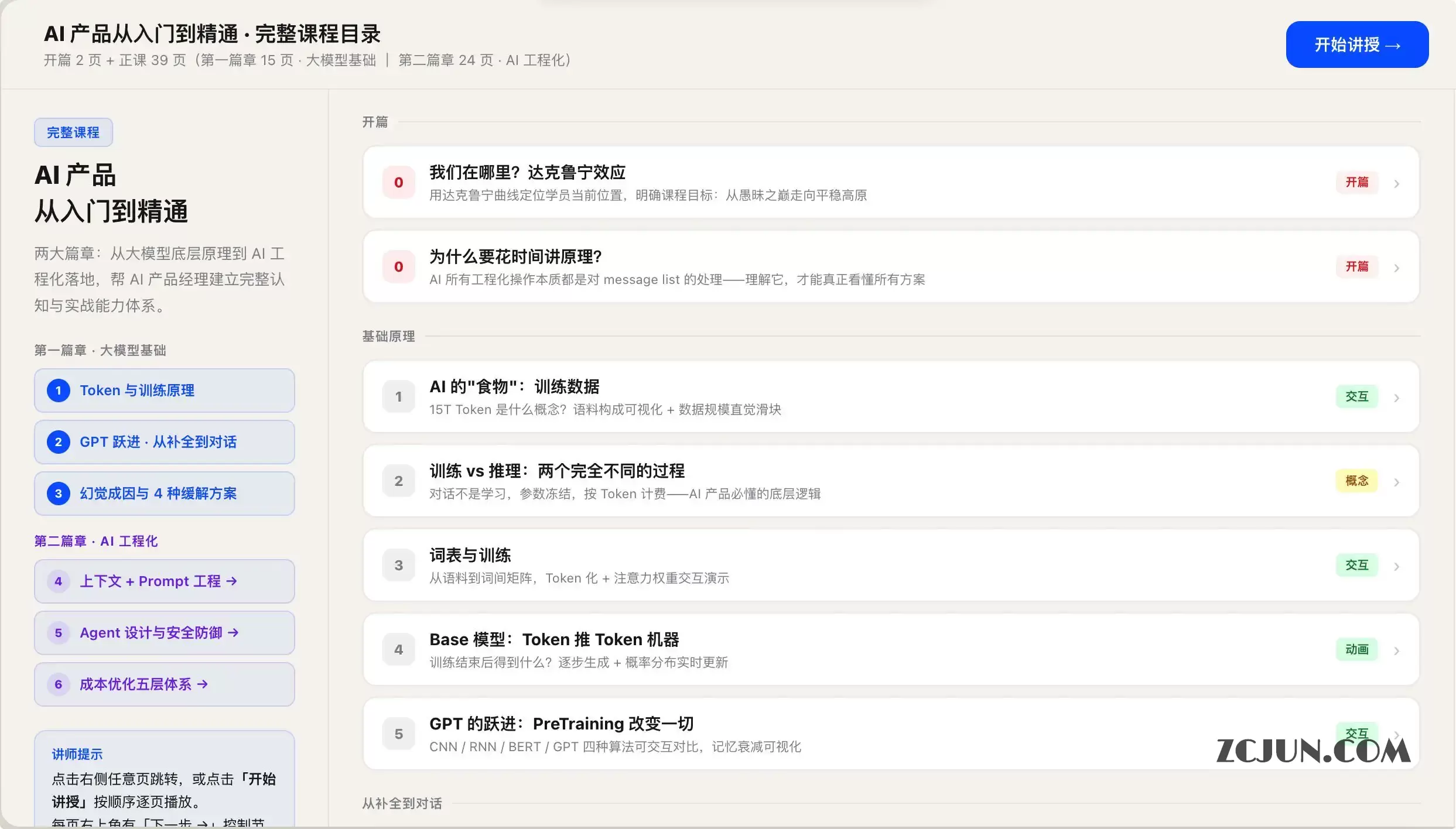Jump to 成本优化五层体系 section
Screen dimensions: 1456x829
pos(164,684)
